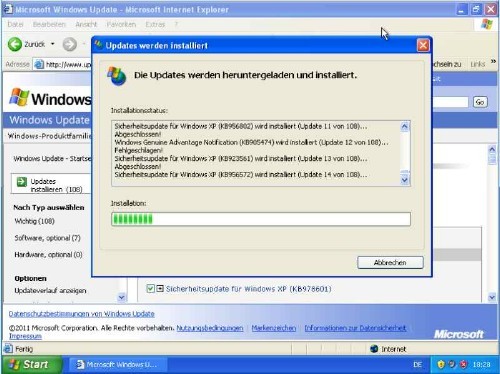
Task: Open Sicherheitsupdate für Windows XP (KB978601)
Action: click(249, 289)
